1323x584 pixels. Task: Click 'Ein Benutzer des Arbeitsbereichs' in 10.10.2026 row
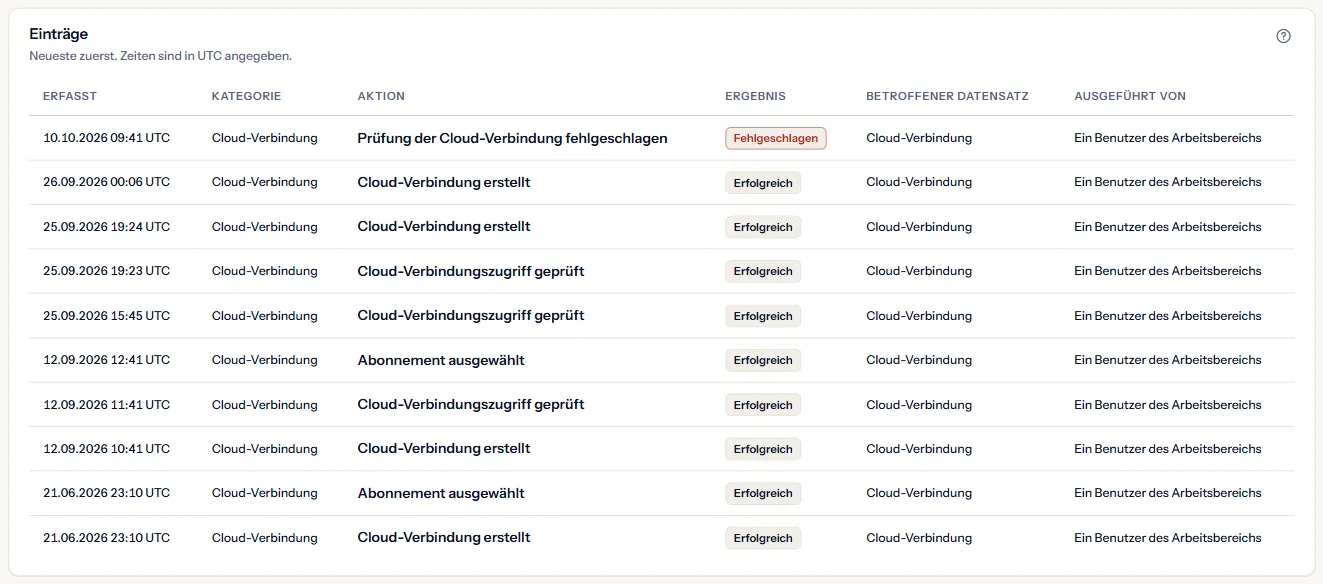(x=1168, y=138)
